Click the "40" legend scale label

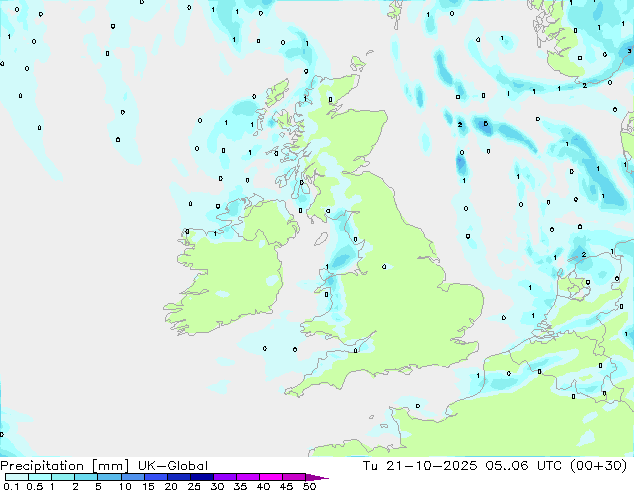click(x=263, y=486)
